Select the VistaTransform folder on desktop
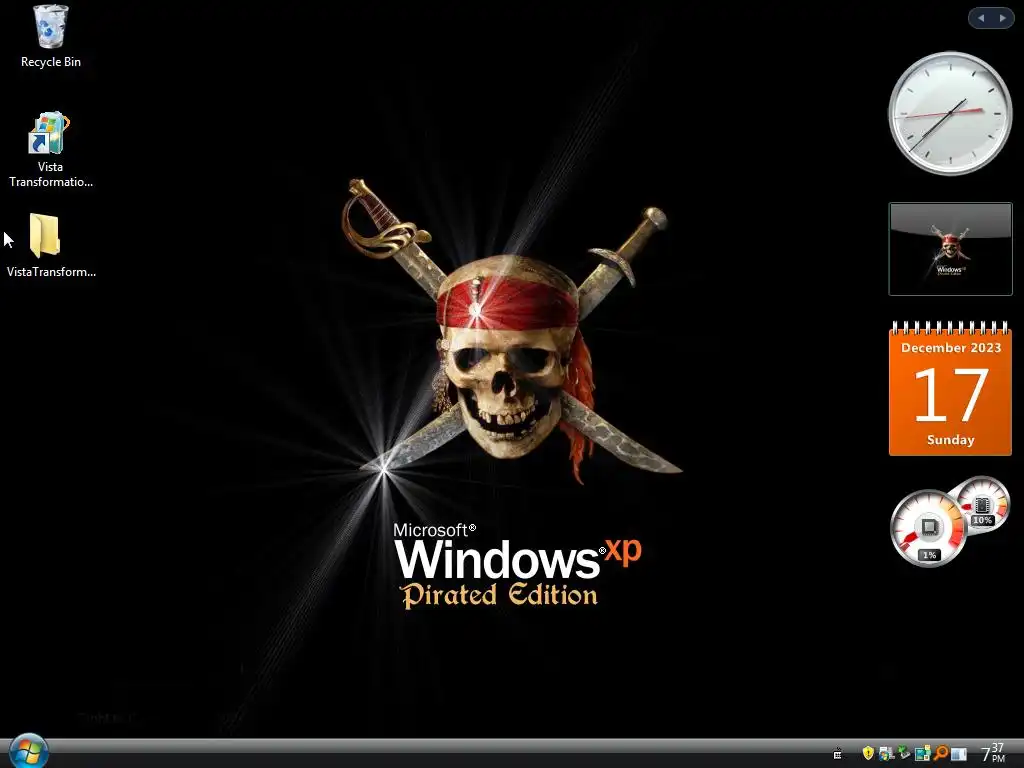The height and width of the screenshot is (768, 1024). 50,246
